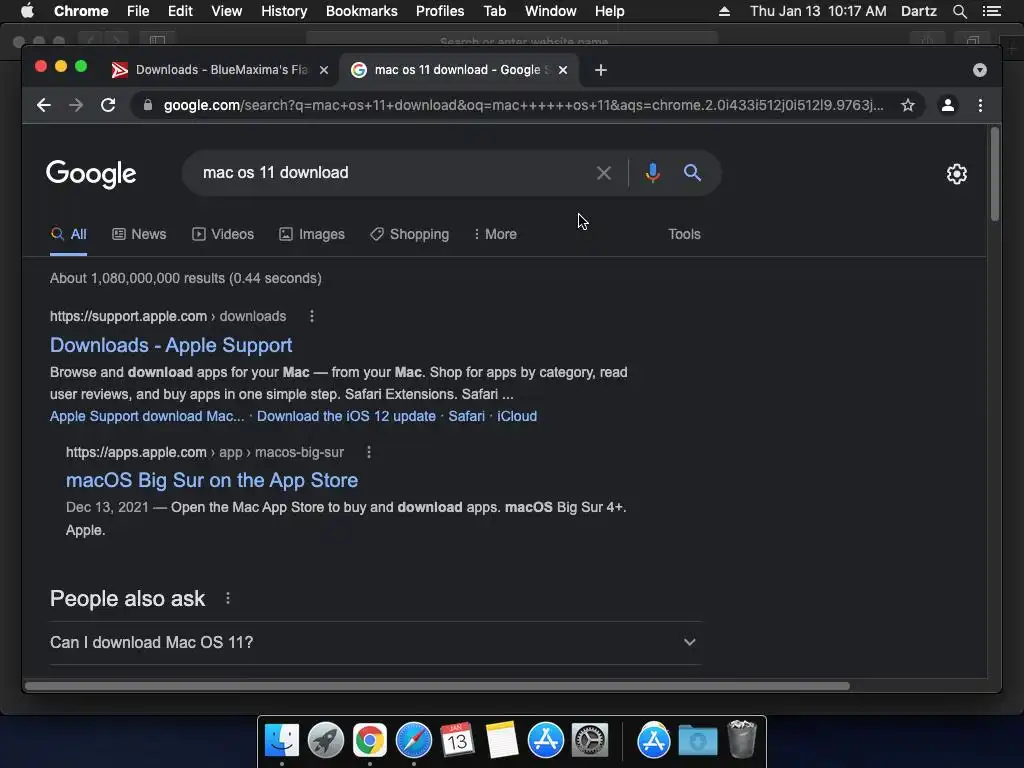Select the News search filter
The width and height of the screenshot is (1024, 768).
pos(139,234)
